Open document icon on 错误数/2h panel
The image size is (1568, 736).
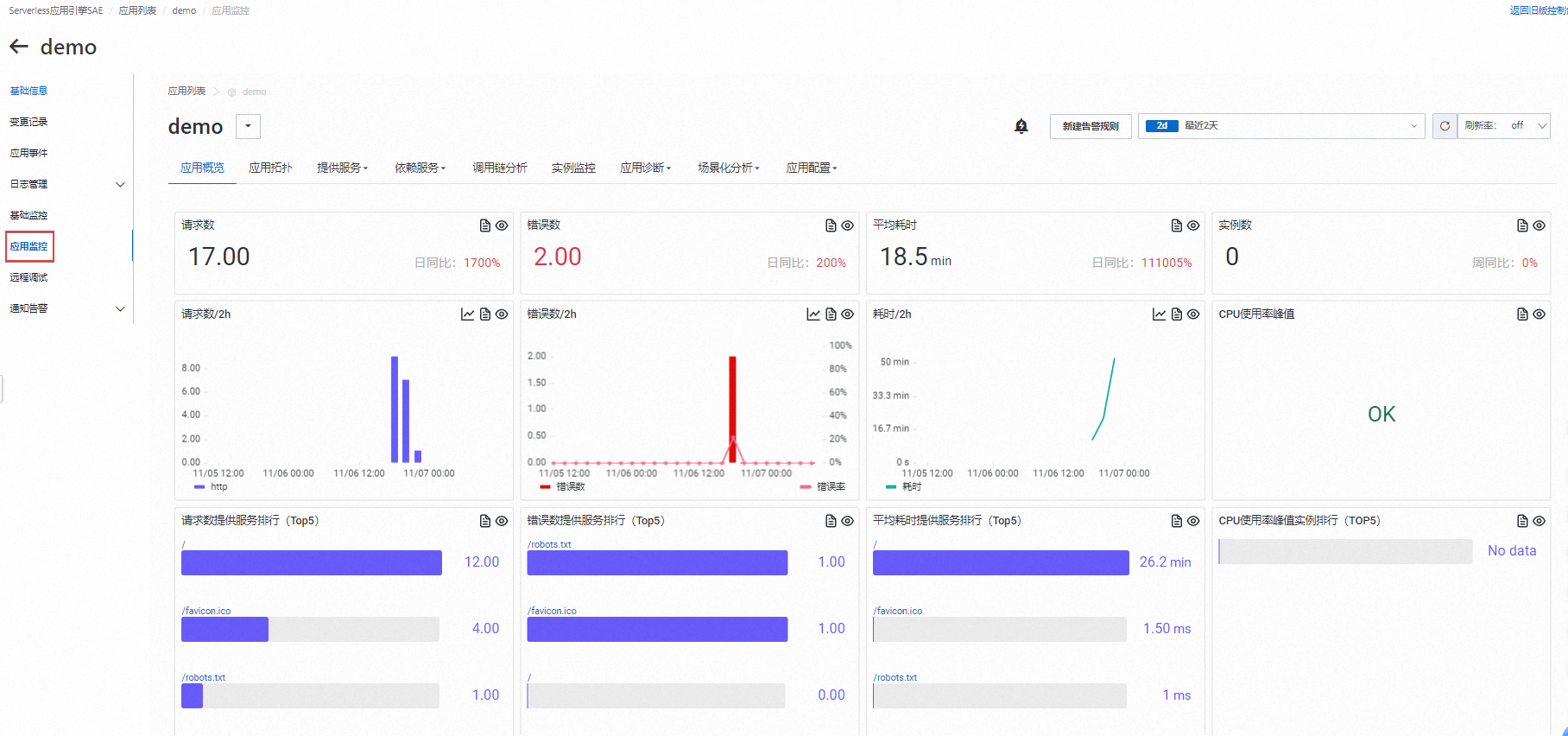(x=831, y=314)
